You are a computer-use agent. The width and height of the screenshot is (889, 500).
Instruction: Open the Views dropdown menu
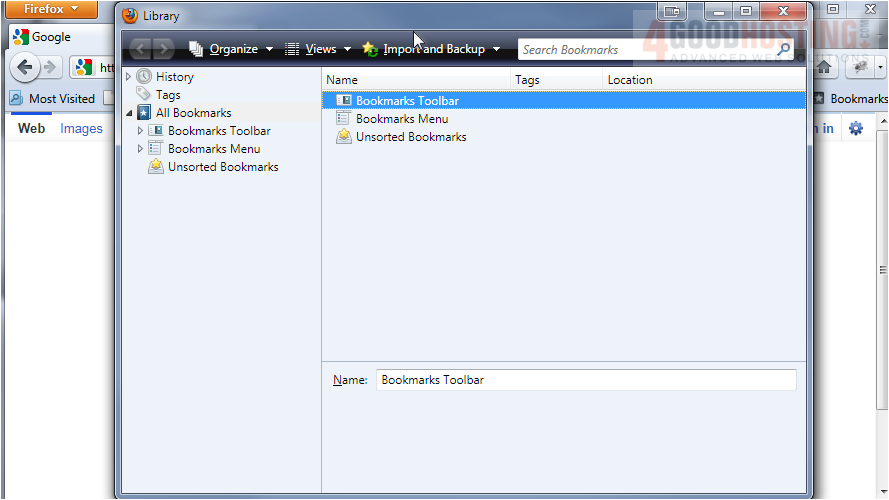319,49
